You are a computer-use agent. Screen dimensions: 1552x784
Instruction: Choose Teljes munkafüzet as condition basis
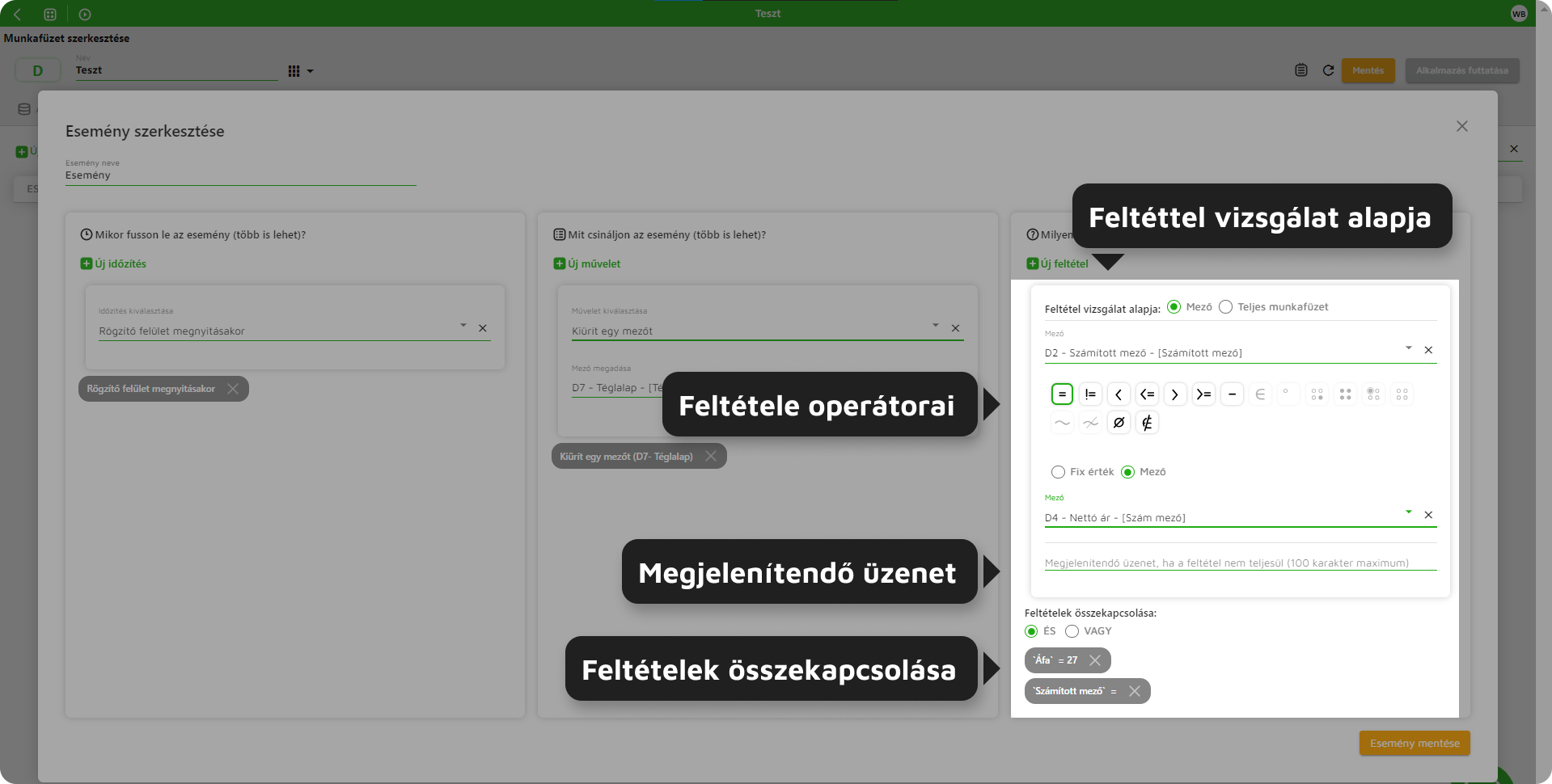[x=1226, y=307]
